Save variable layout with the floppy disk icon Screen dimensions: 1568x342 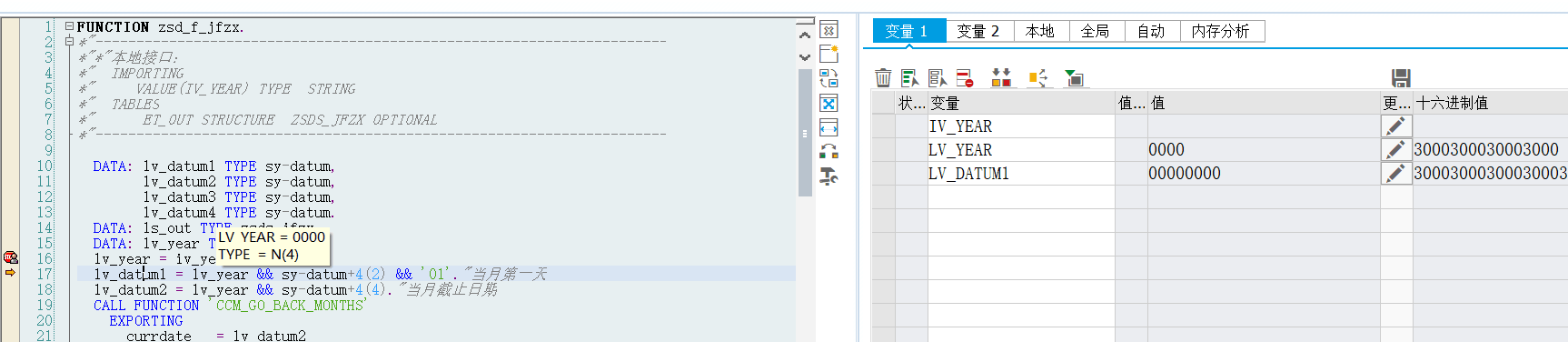click(x=1401, y=78)
